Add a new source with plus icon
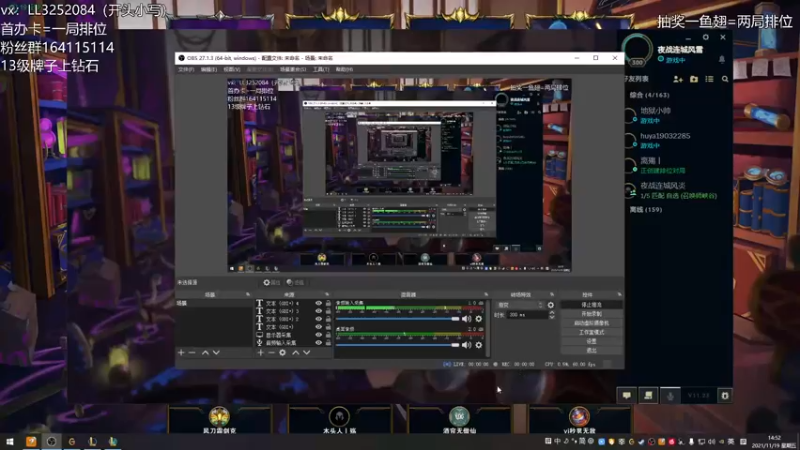 coord(260,353)
